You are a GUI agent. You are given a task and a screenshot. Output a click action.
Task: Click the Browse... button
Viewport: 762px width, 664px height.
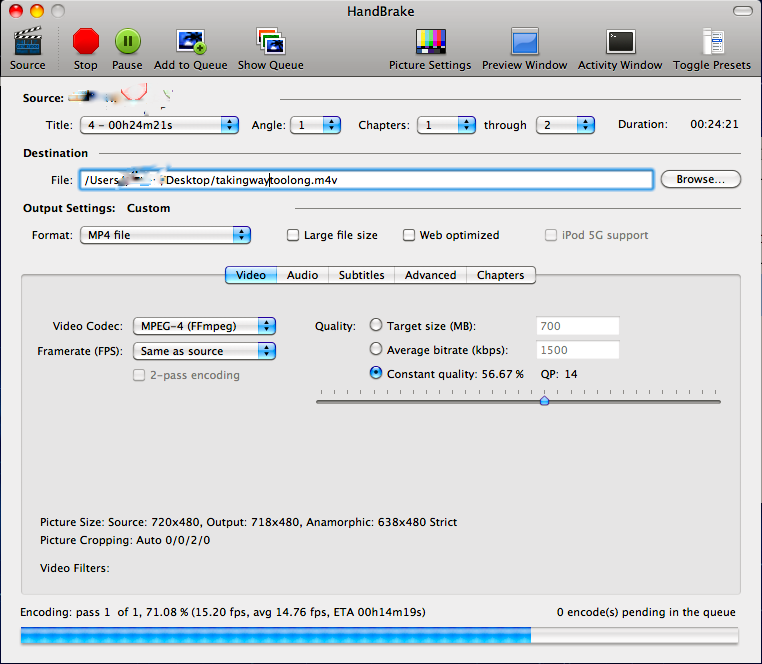tap(701, 179)
